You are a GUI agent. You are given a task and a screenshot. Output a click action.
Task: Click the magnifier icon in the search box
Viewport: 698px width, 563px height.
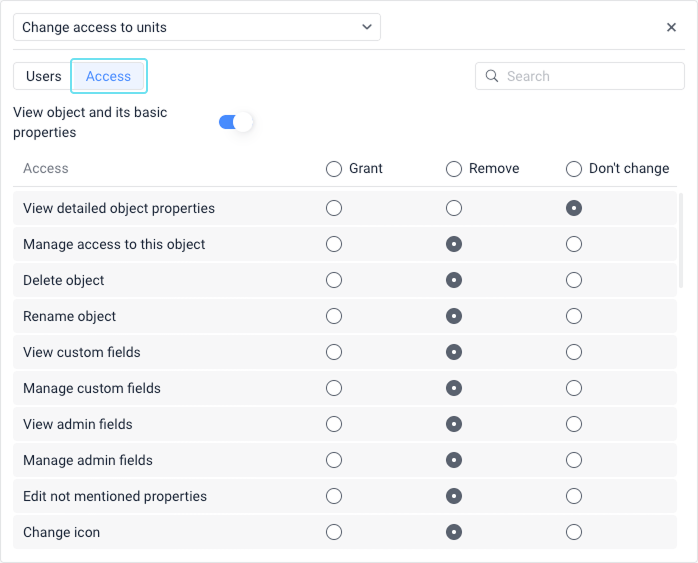(492, 76)
